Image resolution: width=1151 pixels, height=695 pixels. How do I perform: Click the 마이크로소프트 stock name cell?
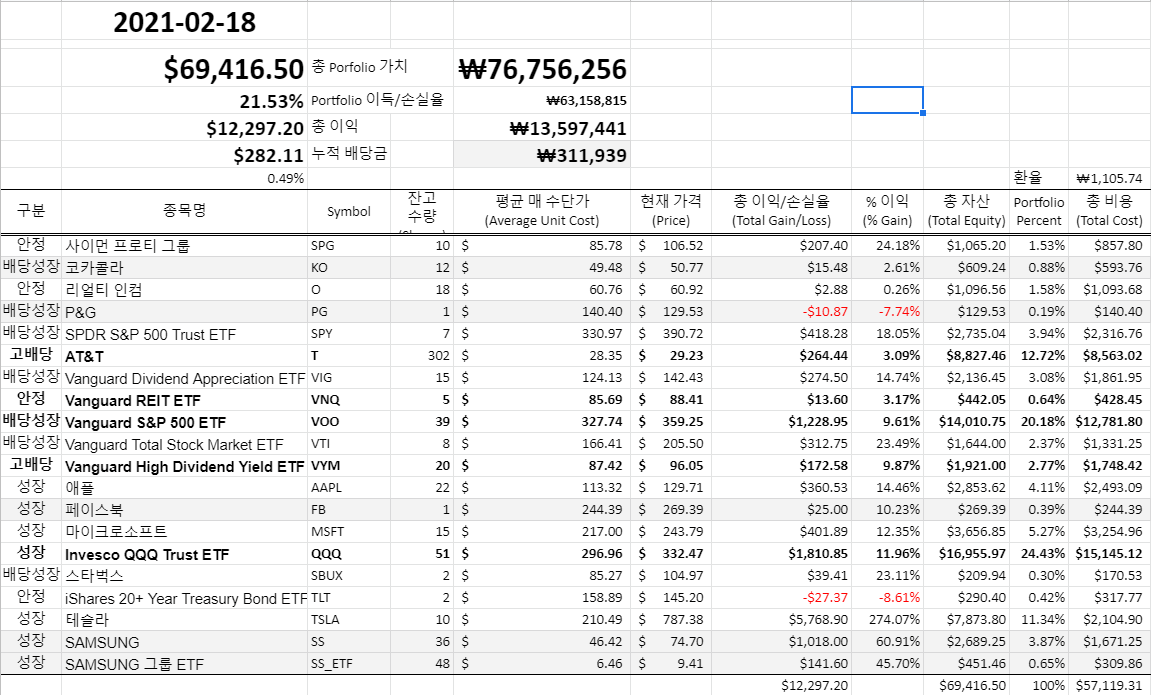click(x=184, y=531)
